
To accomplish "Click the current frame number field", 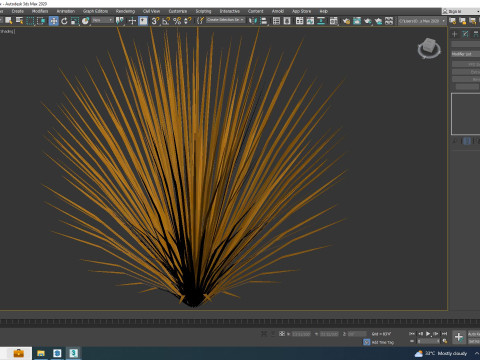I will [x=428, y=341].
